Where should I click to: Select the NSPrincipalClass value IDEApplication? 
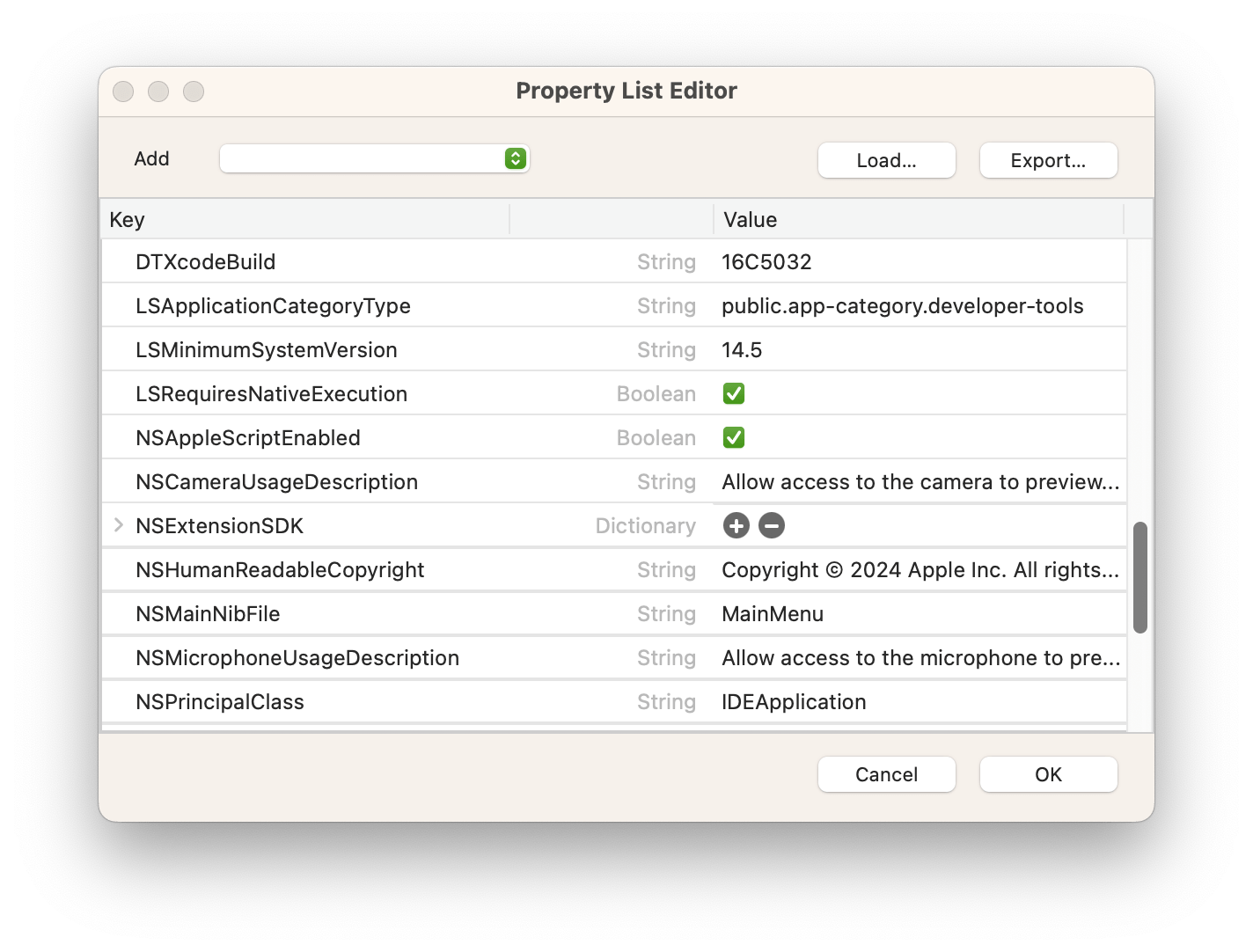794,701
